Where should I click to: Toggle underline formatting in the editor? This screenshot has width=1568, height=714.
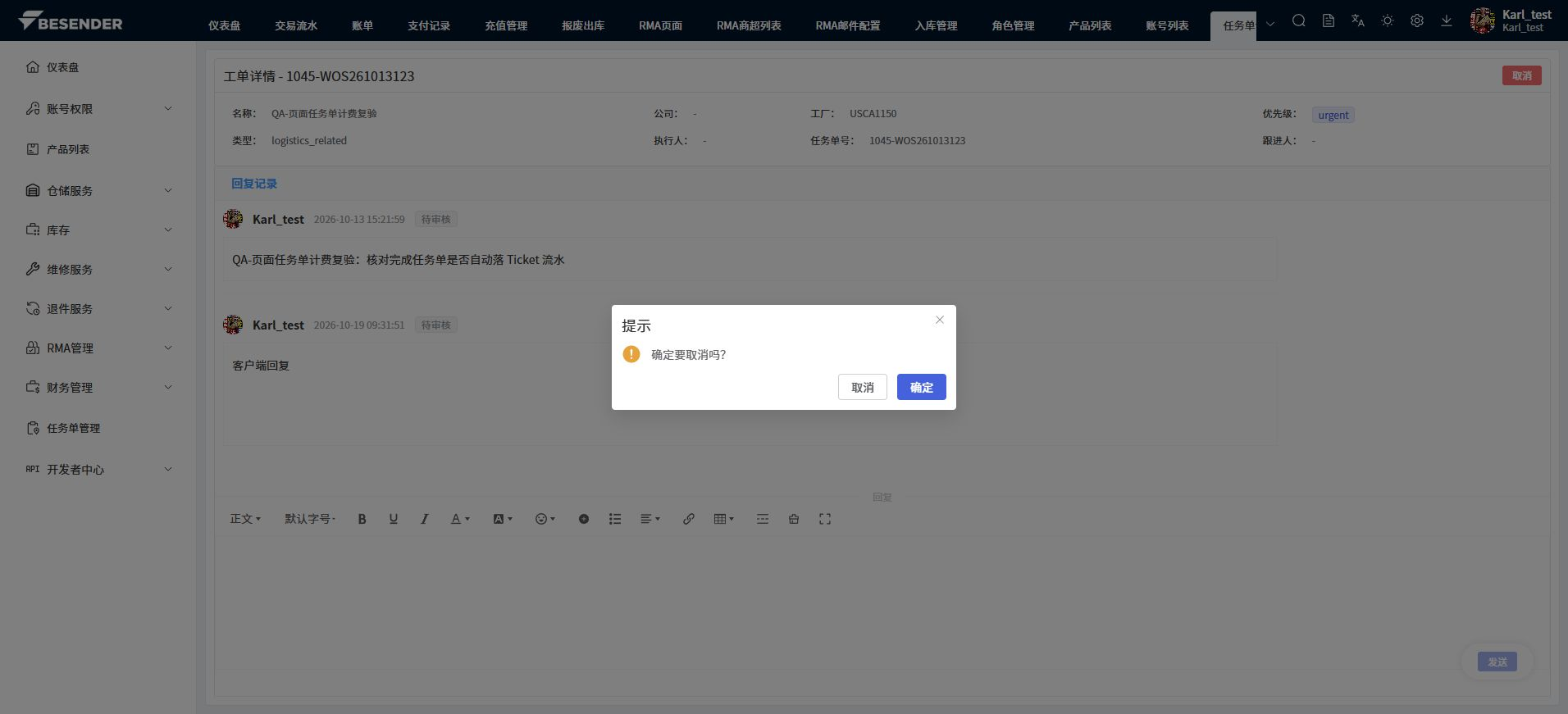[x=394, y=519]
